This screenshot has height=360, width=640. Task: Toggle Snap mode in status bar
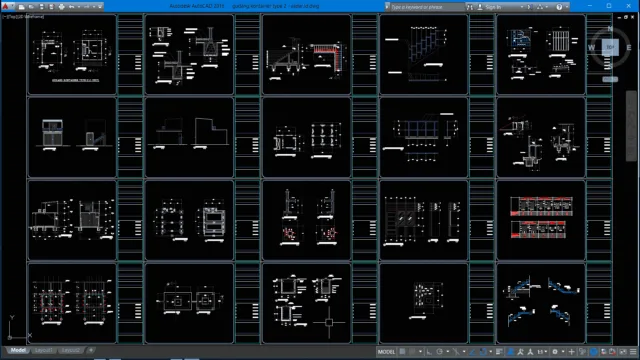[x=412, y=351]
